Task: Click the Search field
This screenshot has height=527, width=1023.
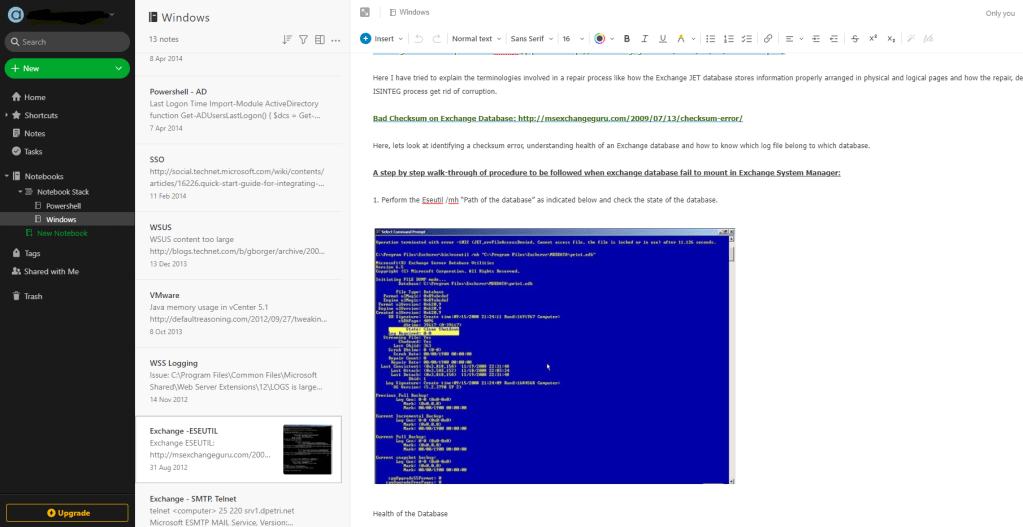Action: 67,42
